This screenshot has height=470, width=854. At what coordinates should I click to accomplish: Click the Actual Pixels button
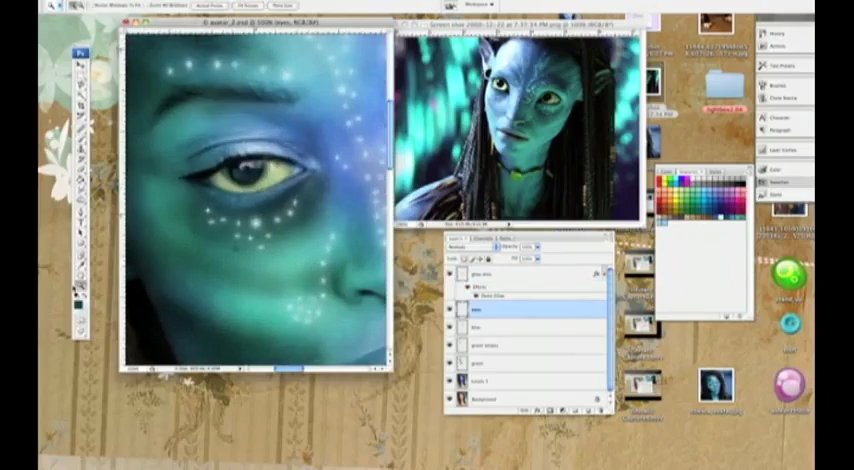tap(210, 5)
